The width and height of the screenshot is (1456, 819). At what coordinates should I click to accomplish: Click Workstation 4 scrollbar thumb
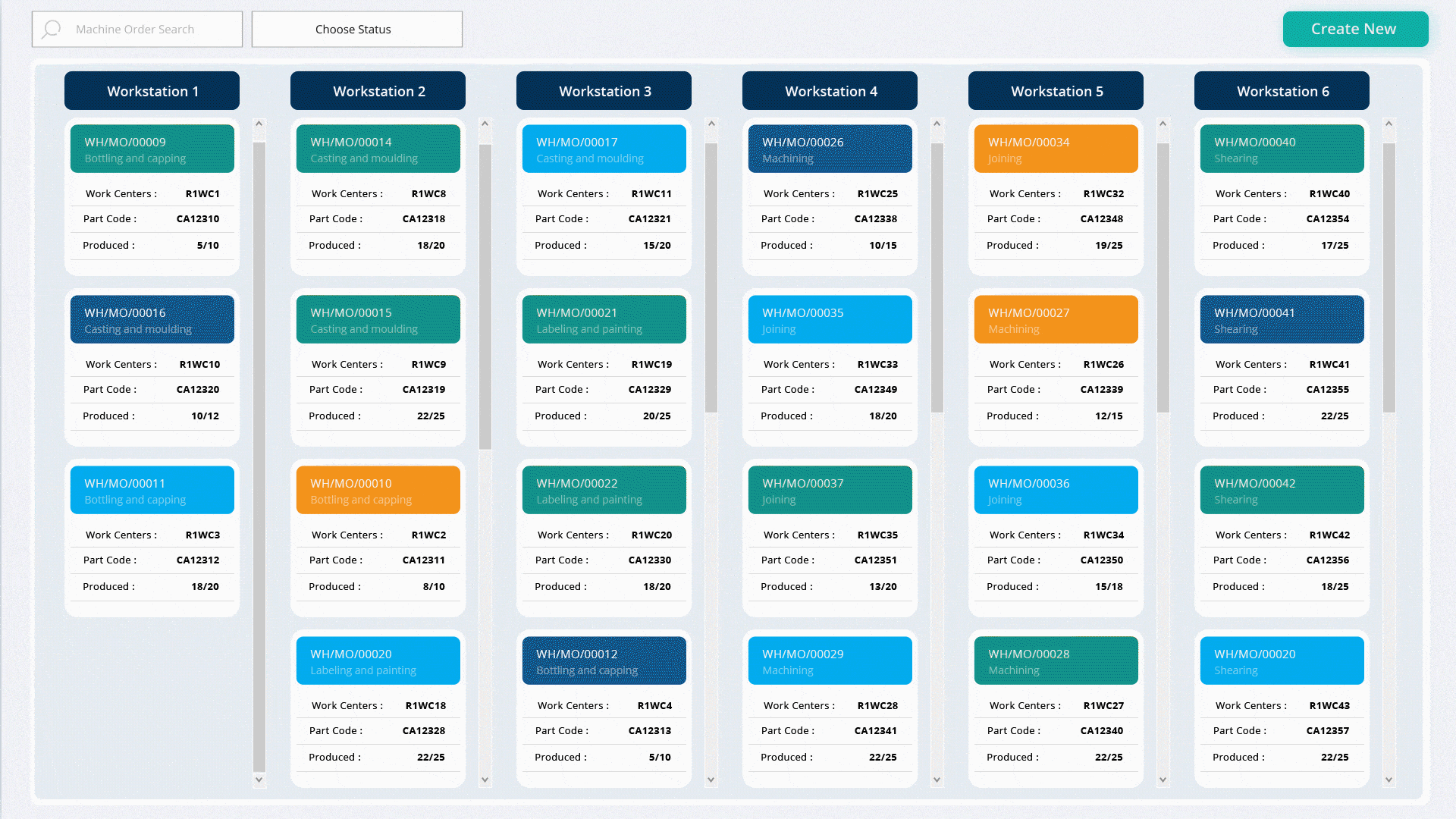point(937,278)
